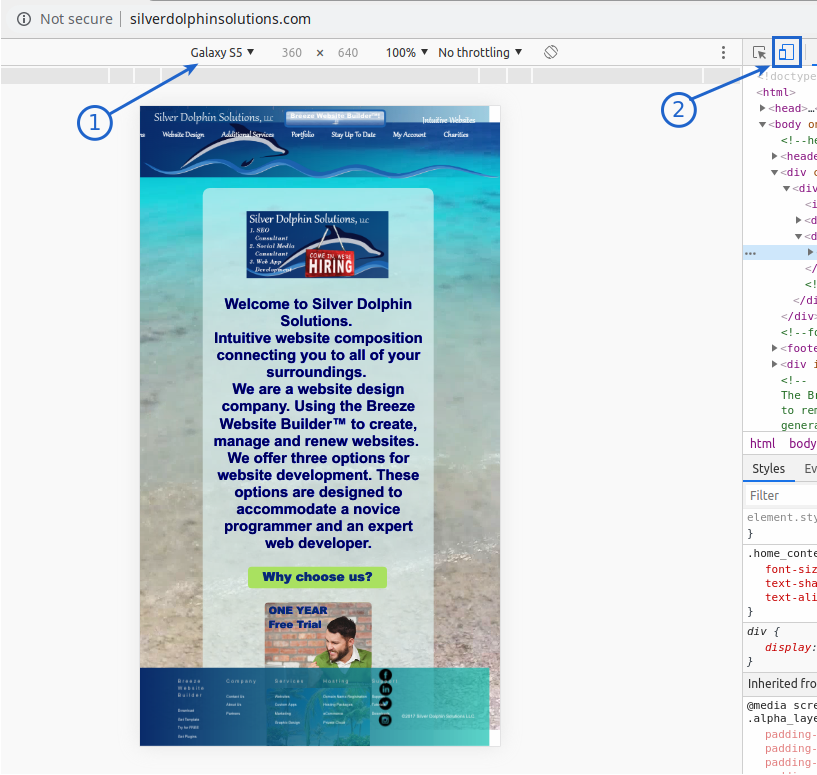Click the Intuitive Websites header text

point(449,120)
